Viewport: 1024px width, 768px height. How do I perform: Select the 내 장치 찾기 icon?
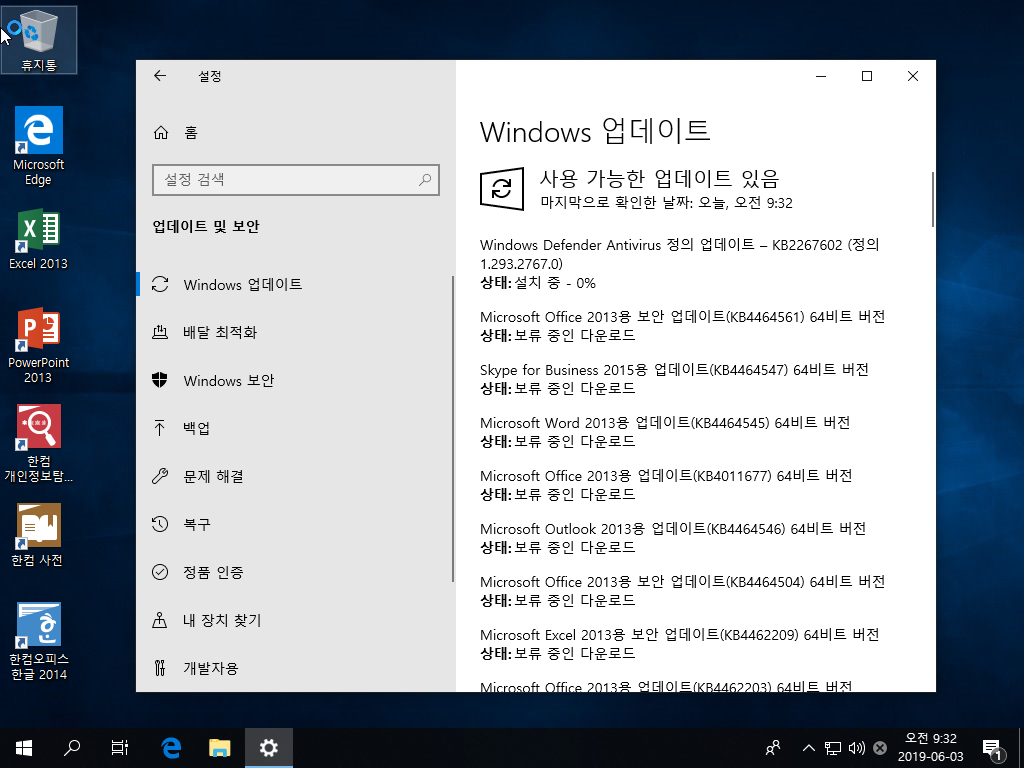160,620
